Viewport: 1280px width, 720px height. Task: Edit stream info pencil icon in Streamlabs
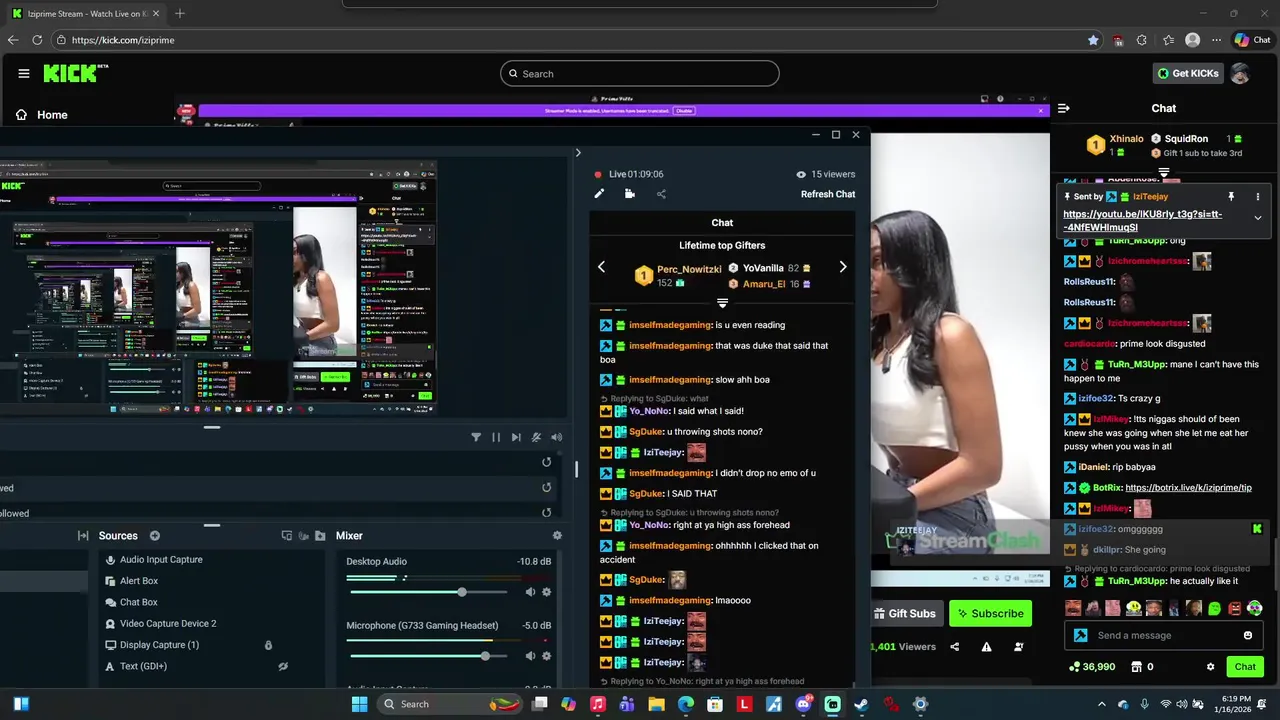pyautogui.click(x=599, y=194)
